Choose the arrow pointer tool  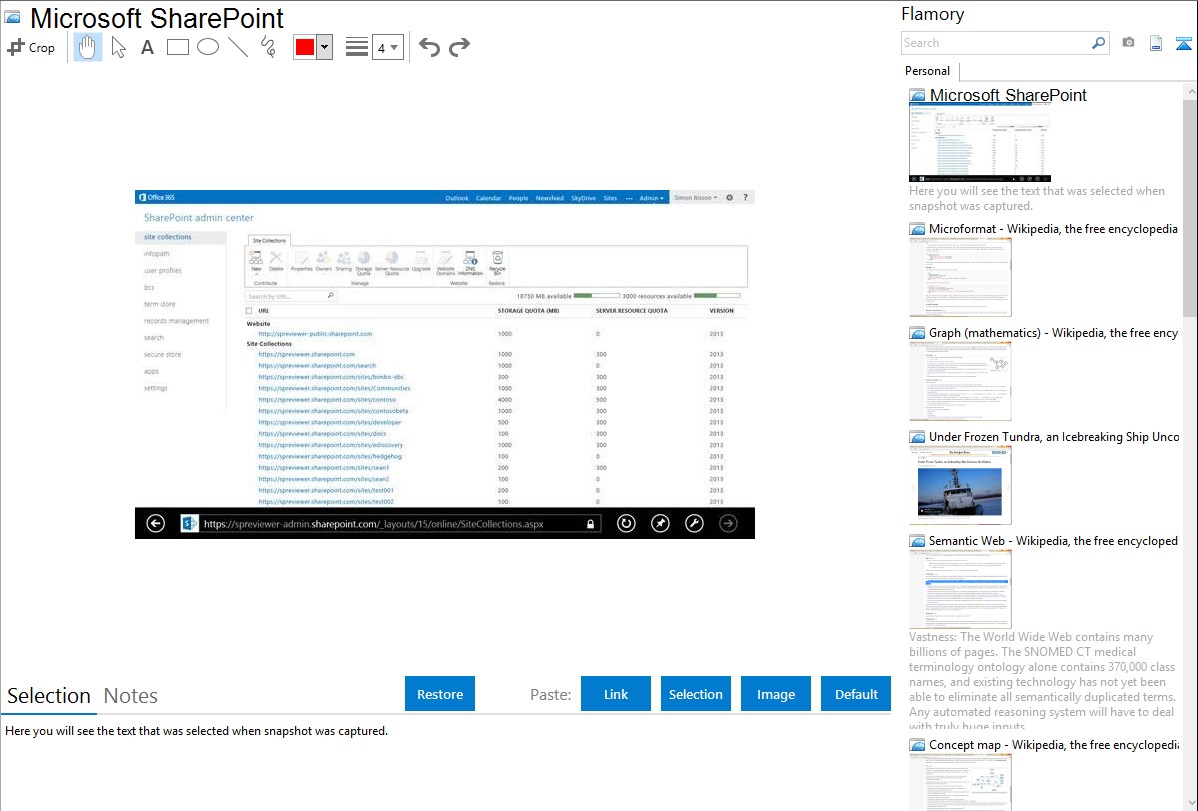(118, 47)
